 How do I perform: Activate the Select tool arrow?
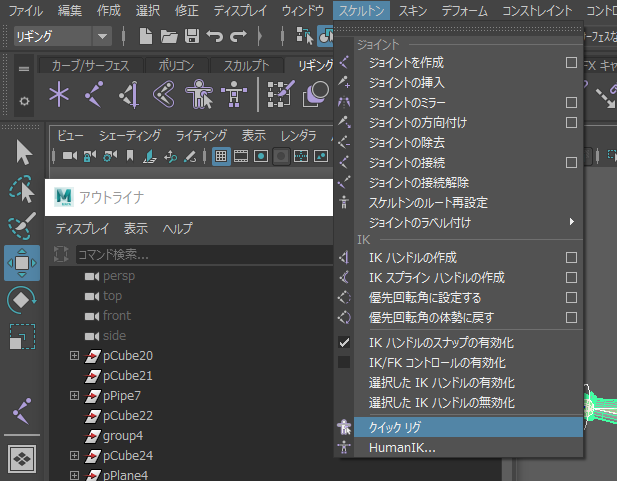[x=24, y=152]
